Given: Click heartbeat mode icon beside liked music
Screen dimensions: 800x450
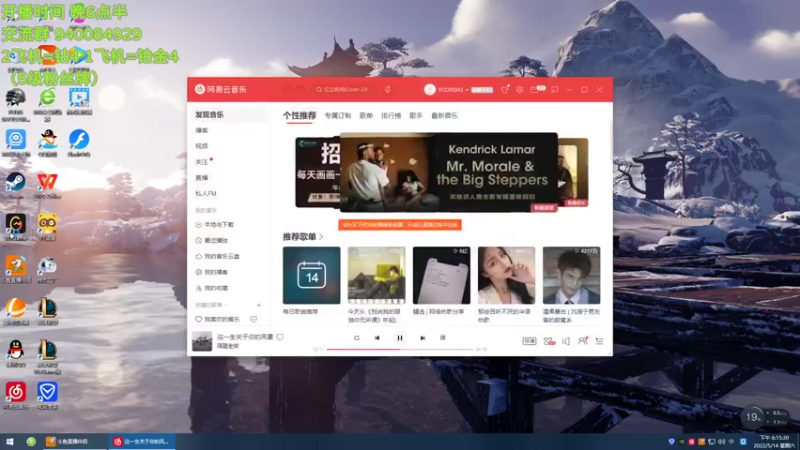Looking at the screenshot, I should coord(254,319).
